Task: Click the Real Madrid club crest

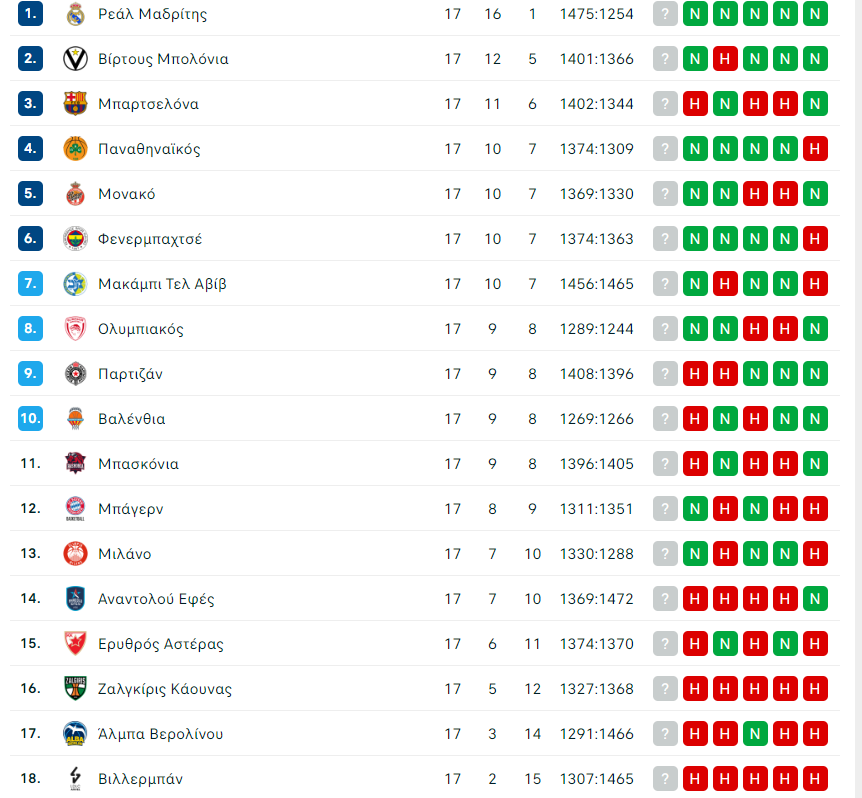Action: (x=75, y=14)
